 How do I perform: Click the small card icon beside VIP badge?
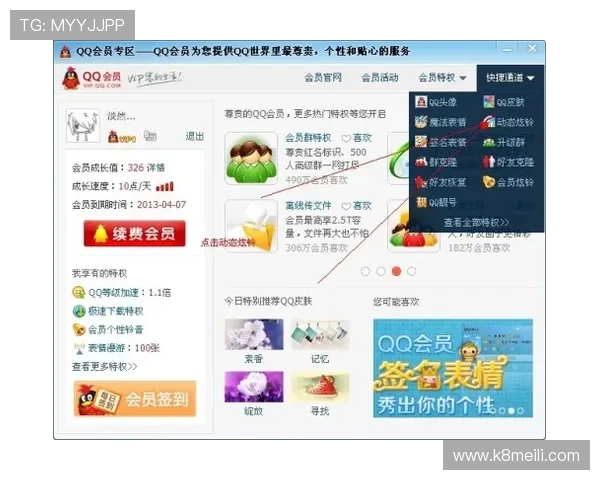150,136
